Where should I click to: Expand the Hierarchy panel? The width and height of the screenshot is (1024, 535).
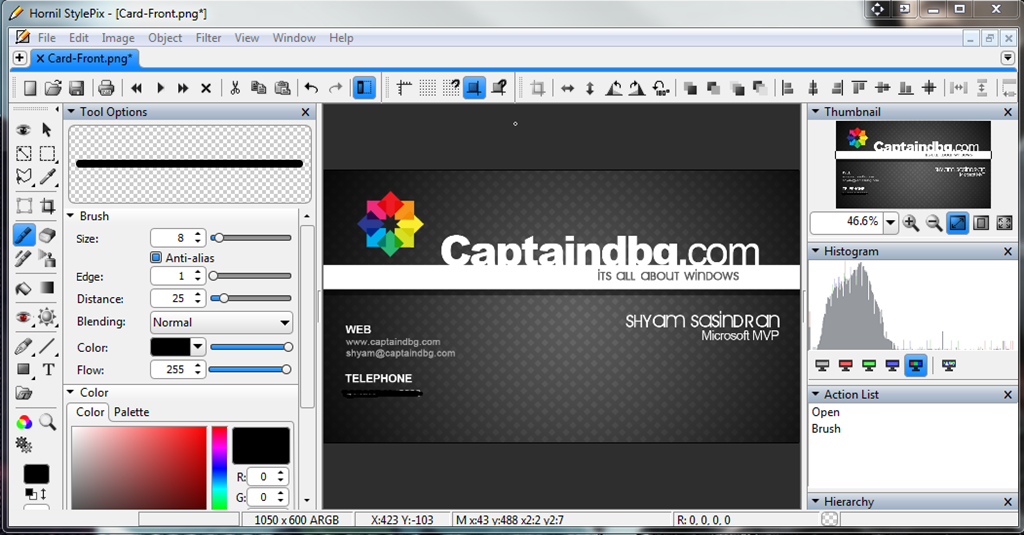(815, 501)
